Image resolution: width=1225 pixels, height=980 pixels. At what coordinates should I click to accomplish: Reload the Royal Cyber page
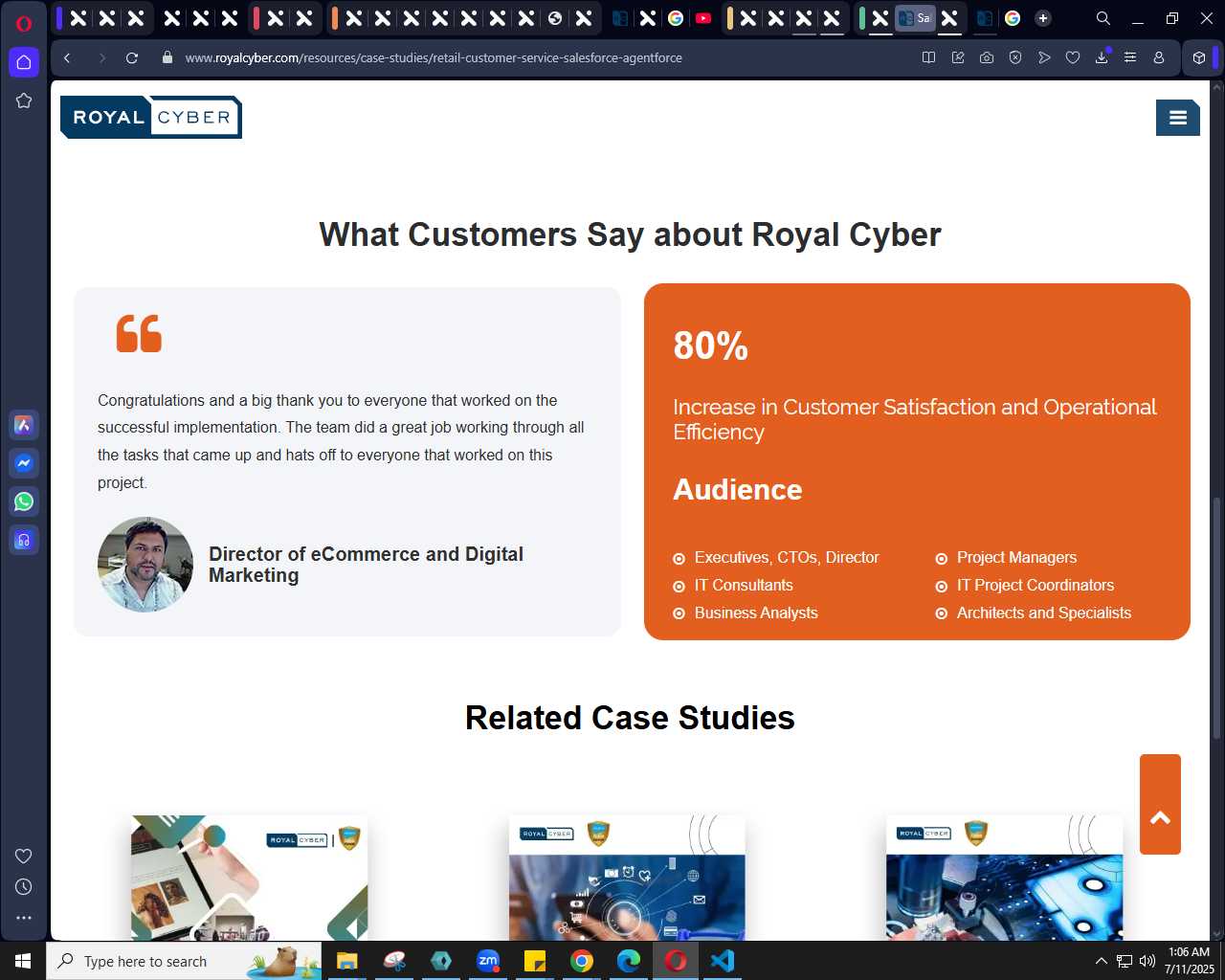132,57
